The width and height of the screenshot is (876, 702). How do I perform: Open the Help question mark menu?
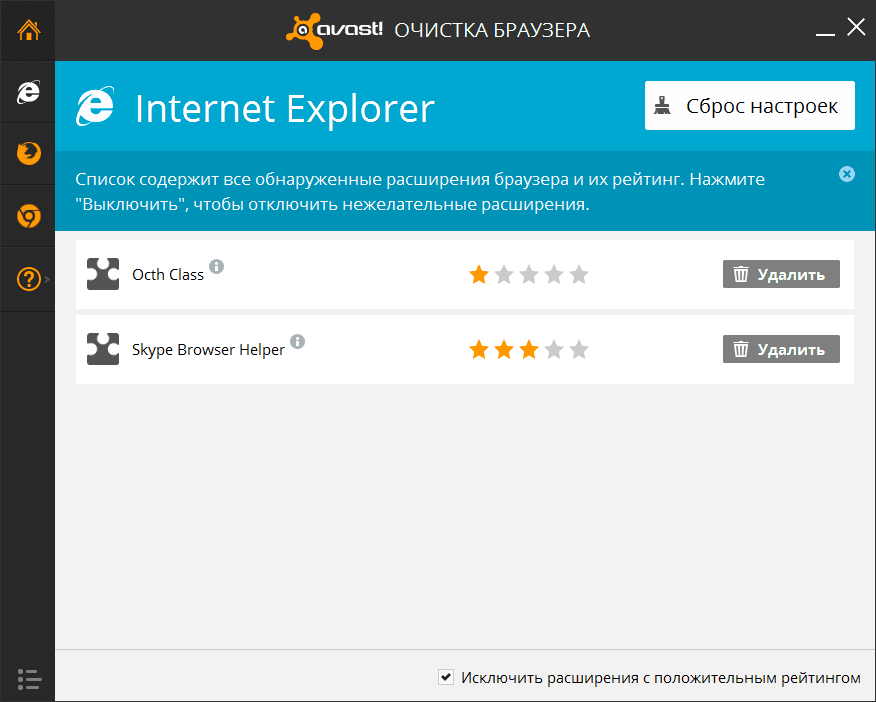pos(28,279)
